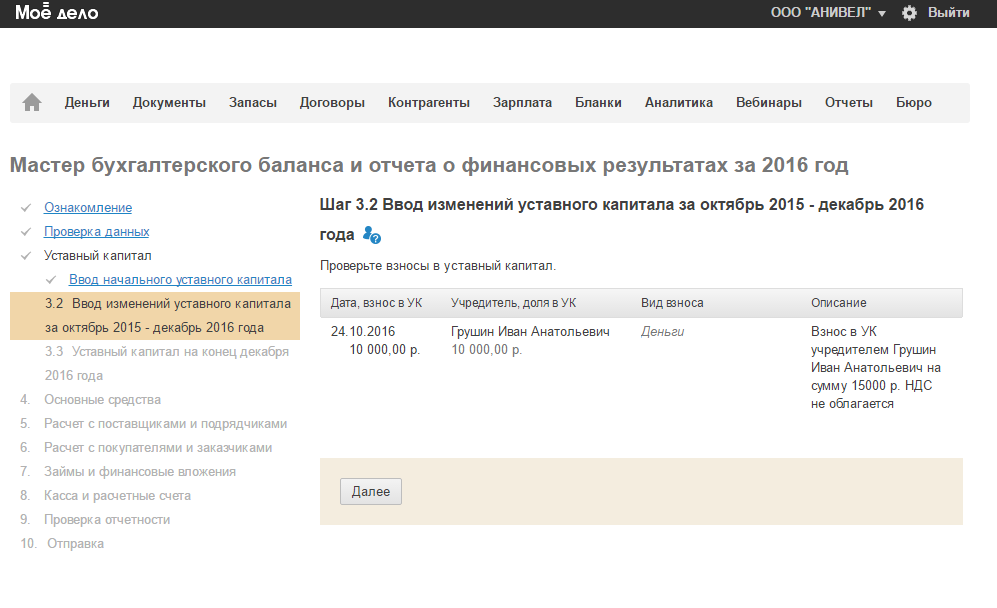Open the Контрагенты section

pyautogui.click(x=428, y=102)
